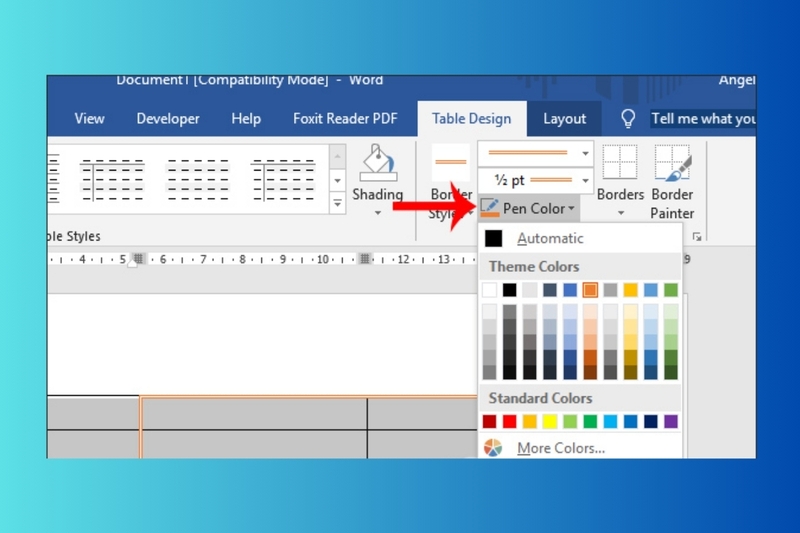Image resolution: width=800 pixels, height=533 pixels.
Task: Click the Border Styles sample icon
Action: tap(451, 162)
